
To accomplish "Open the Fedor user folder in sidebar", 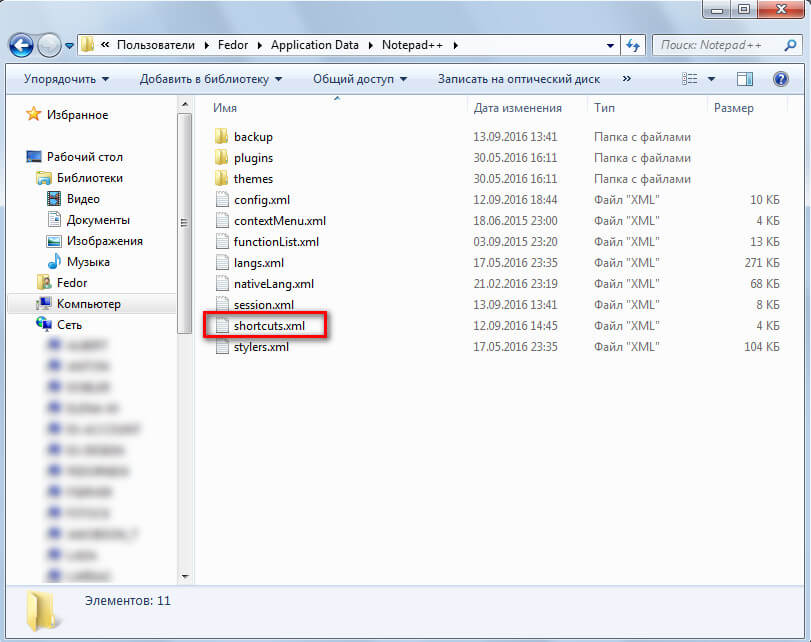I will pyautogui.click(x=72, y=283).
